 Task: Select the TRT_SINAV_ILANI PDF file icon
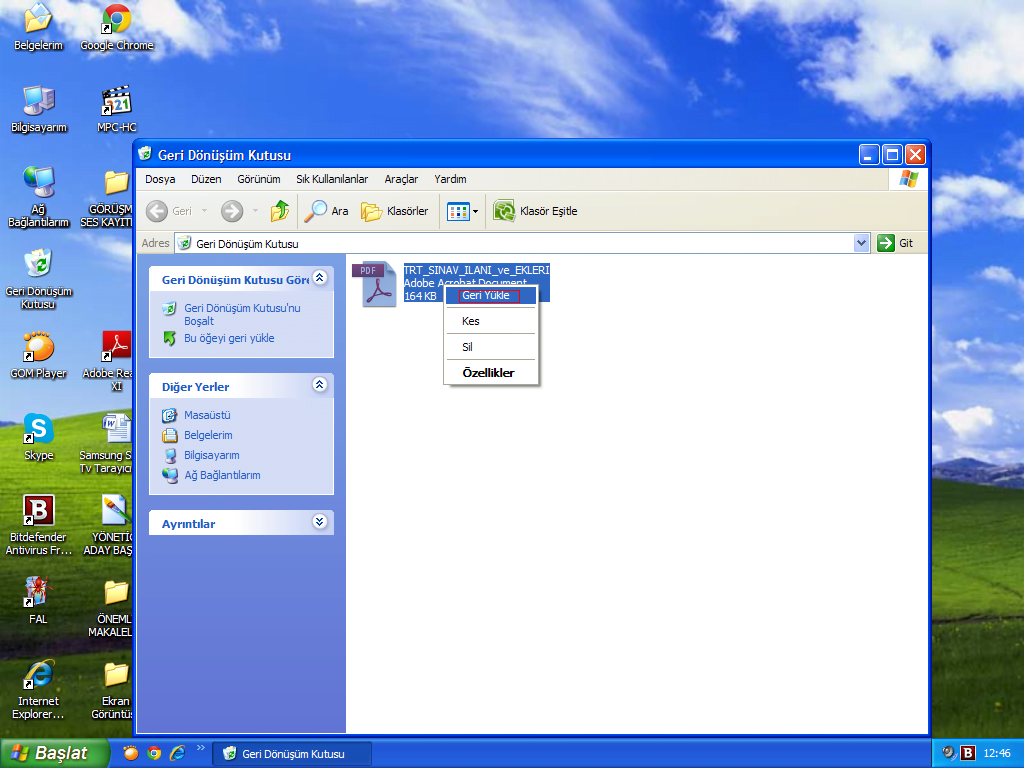click(378, 285)
